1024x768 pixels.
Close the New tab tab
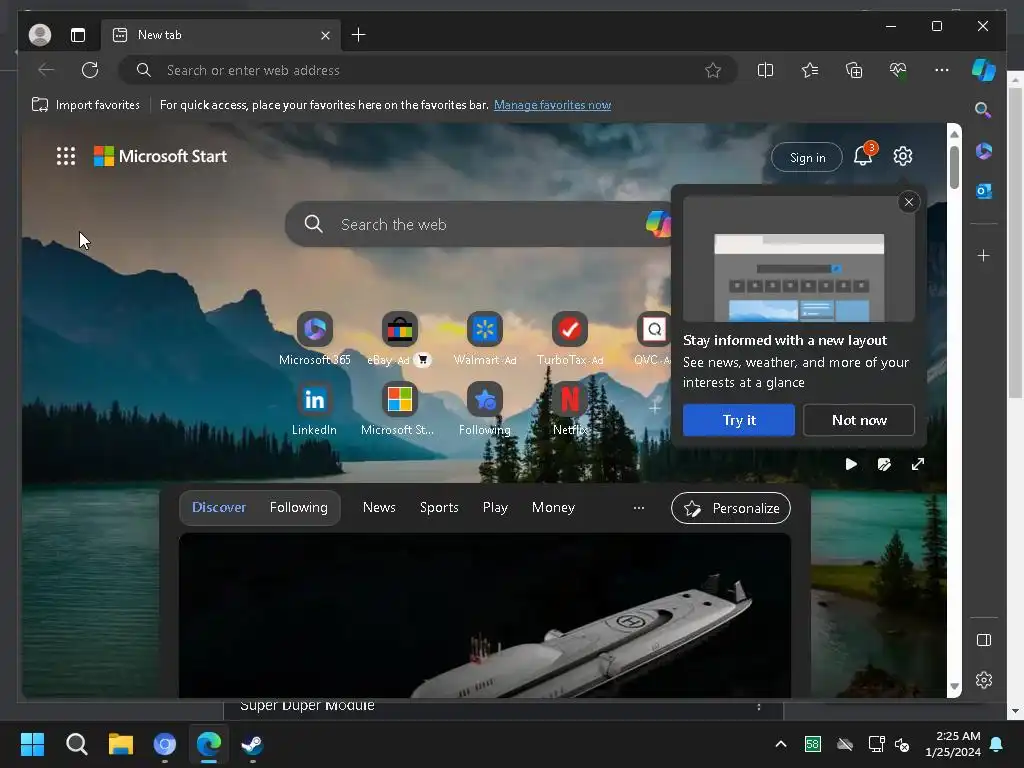(325, 35)
